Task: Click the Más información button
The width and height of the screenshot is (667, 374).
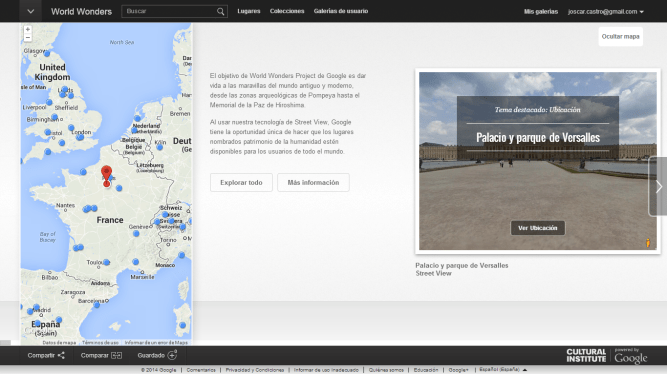Action: 313,182
